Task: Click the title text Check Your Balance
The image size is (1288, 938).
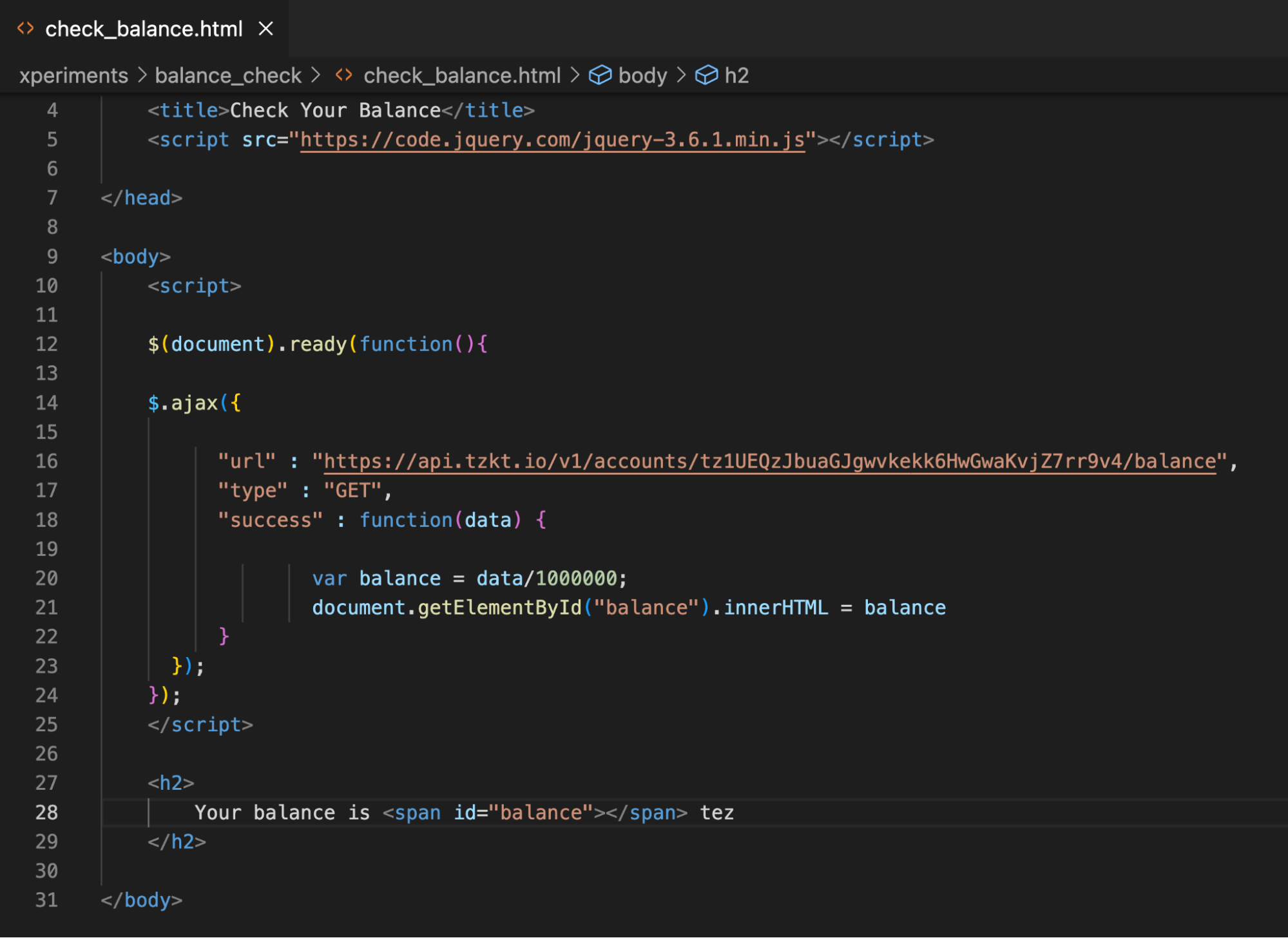Action: tap(335, 110)
